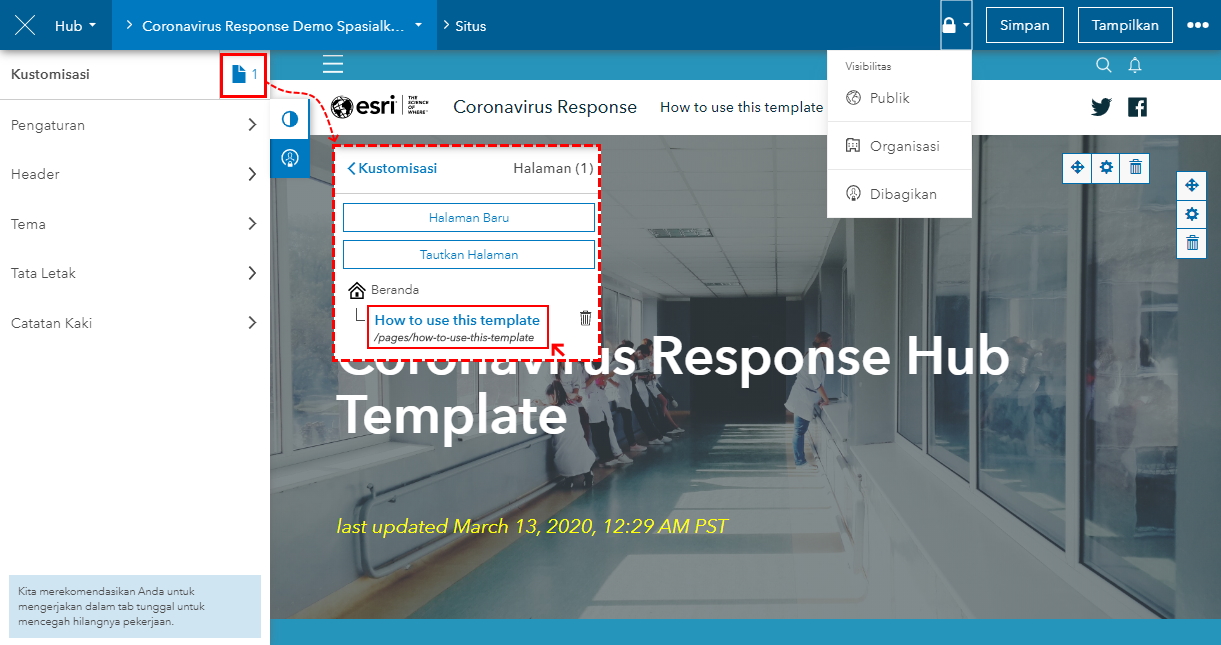Click the Coronavirus Response site title
The image size is (1221, 645).
[x=545, y=107]
